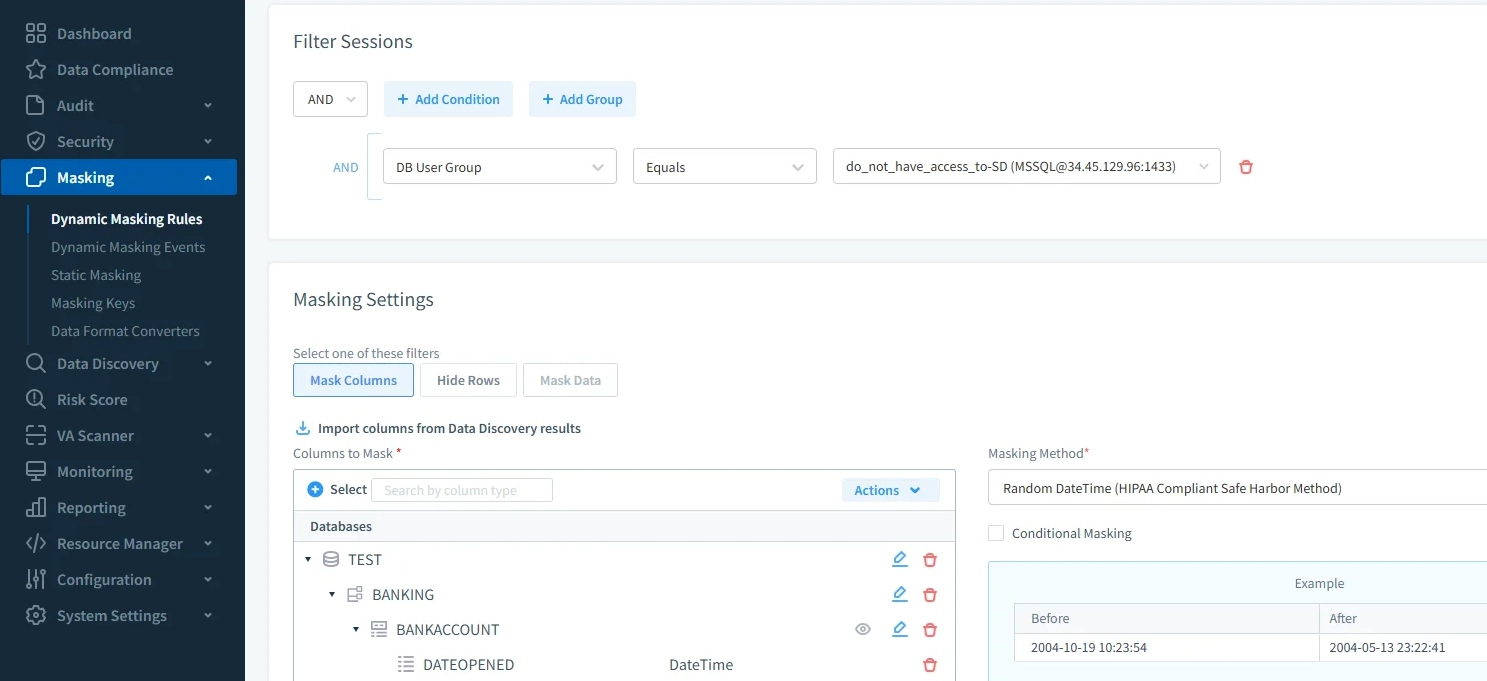Open Static Masking from the Masking menu
The image size is (1487, 681).
[x=95, y=275]
